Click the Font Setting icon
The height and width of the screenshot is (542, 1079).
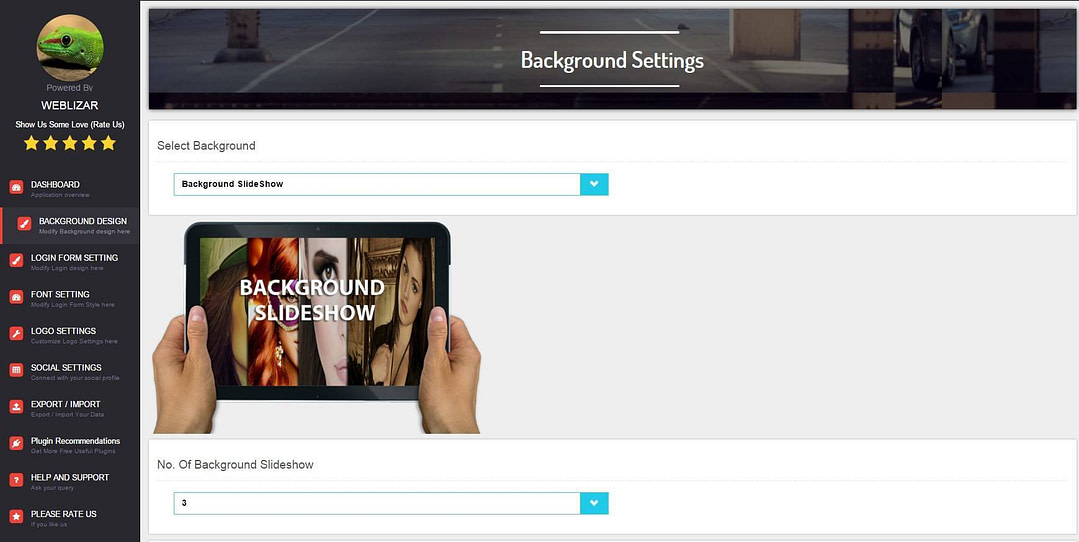point(16,297)
